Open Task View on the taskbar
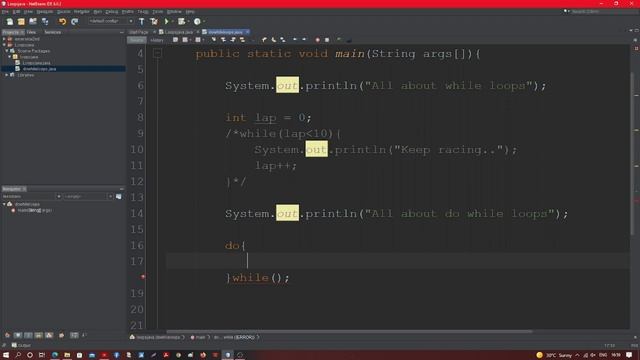Viewport: 640px width, 360px height. 41,355
